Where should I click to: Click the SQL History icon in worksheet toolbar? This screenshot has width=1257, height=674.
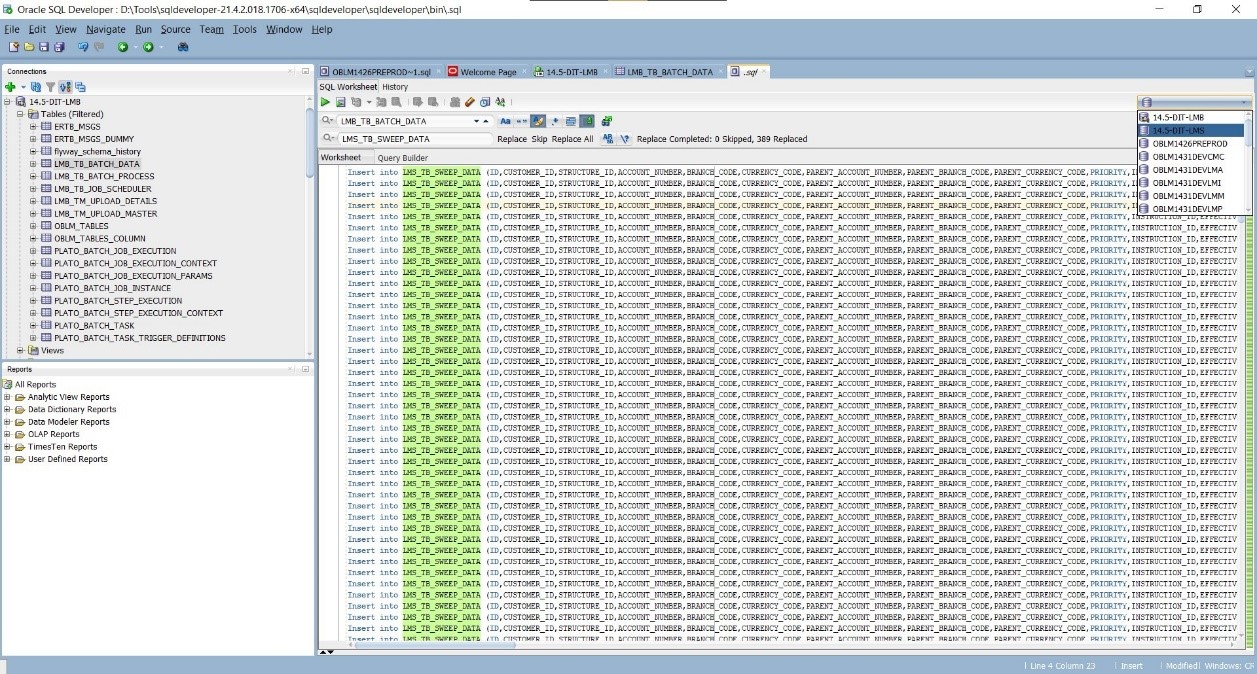pyautogui.click(x=485, y=102)
